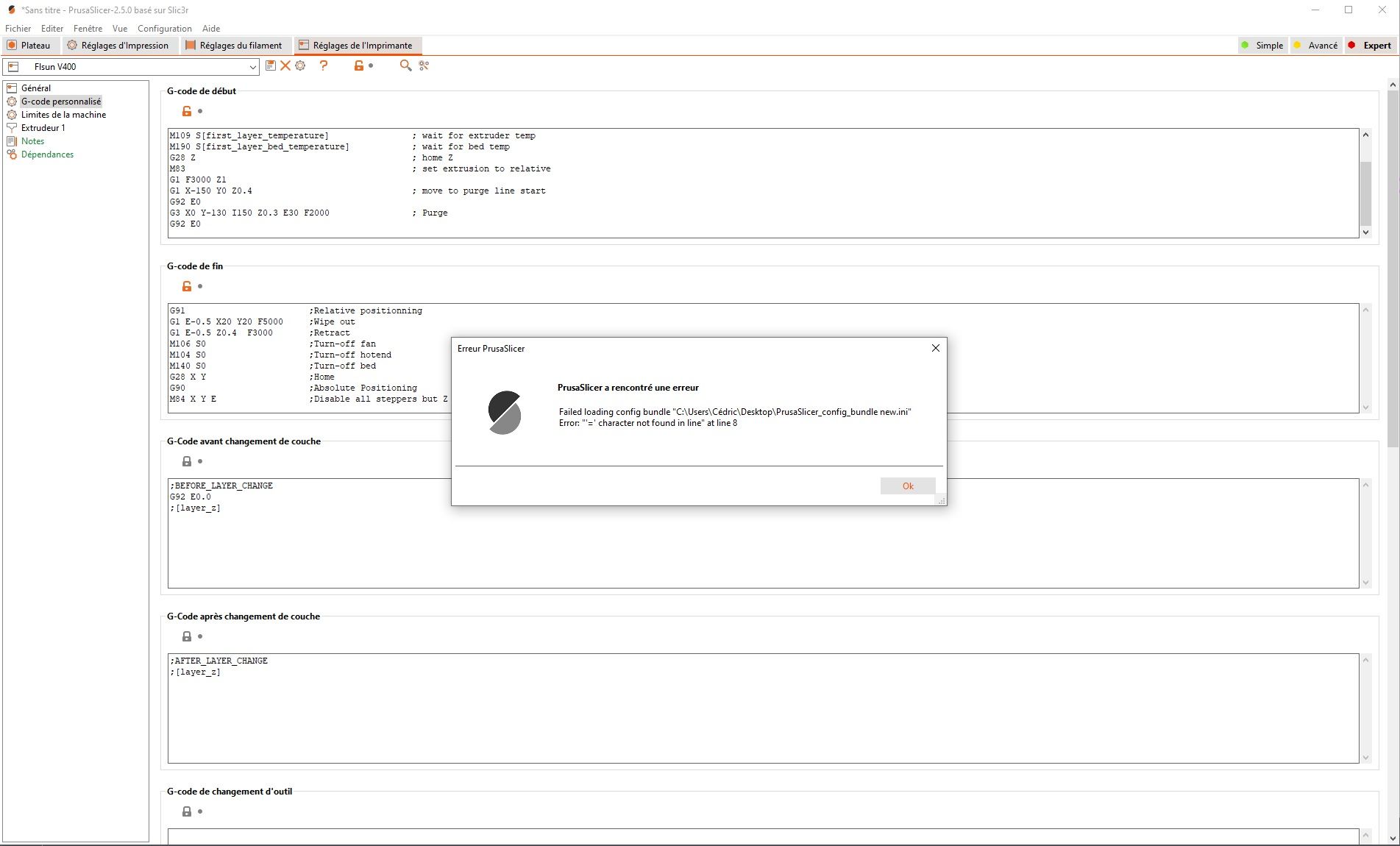This screenshot has width=1400, height=846.
Task: Save the current printer preset
Action: click(x=271, y=65)
